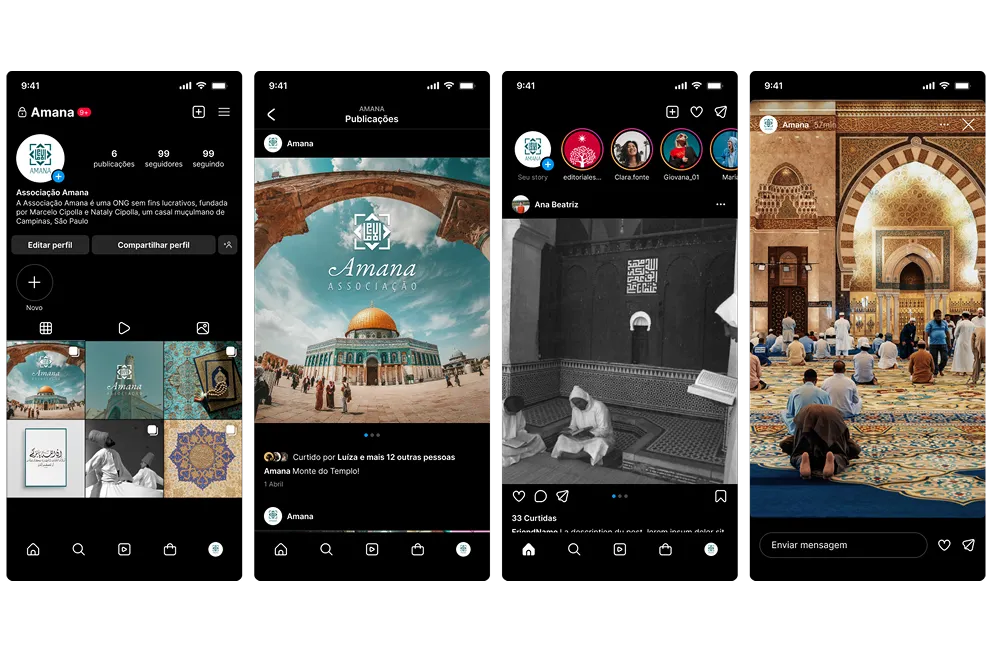The width and height of the screenshot is (992, 646).
Task: Open 33 Curtidas likes list
Action: 534,518
